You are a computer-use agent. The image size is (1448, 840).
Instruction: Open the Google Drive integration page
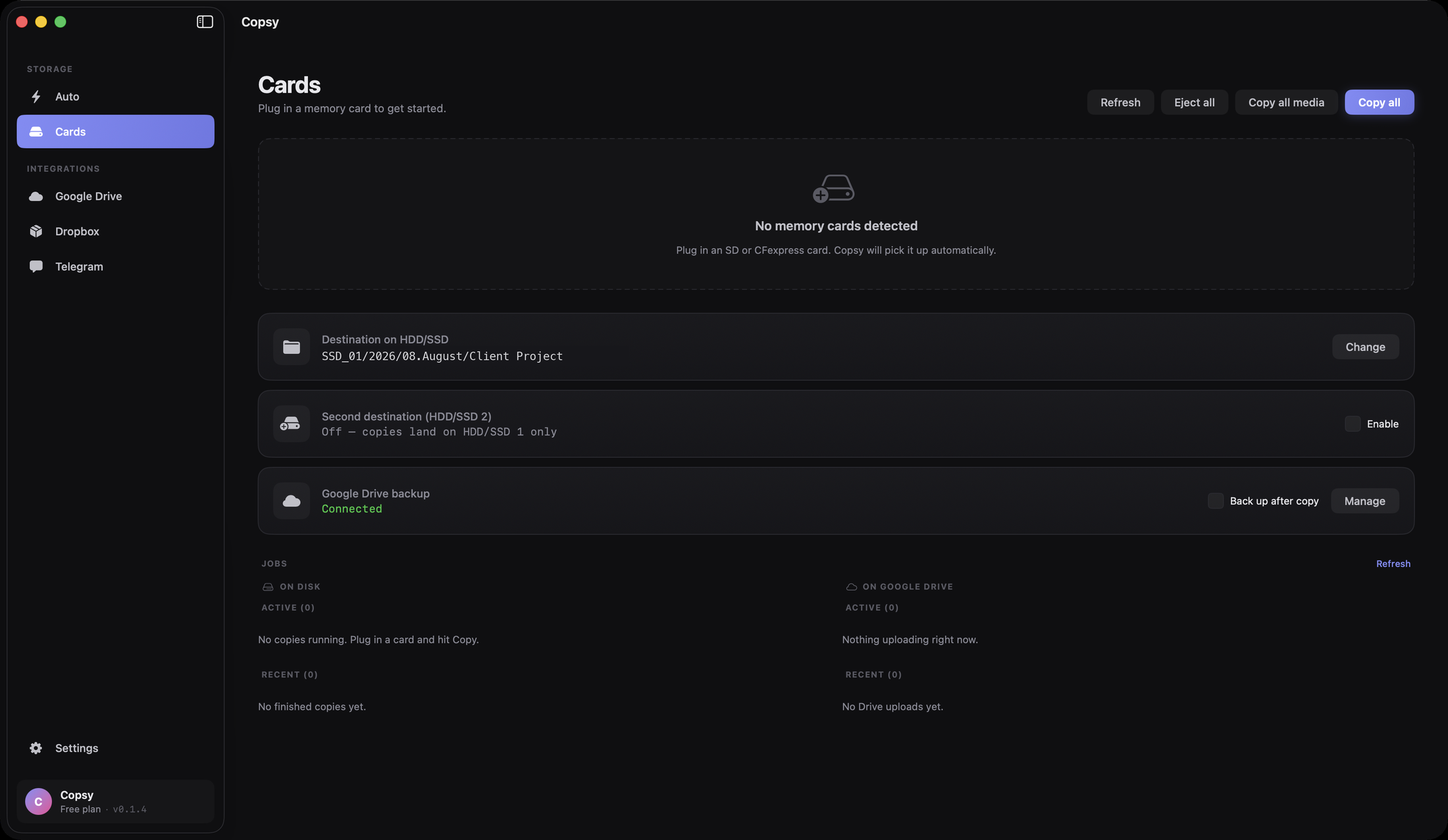coord(115,196)
